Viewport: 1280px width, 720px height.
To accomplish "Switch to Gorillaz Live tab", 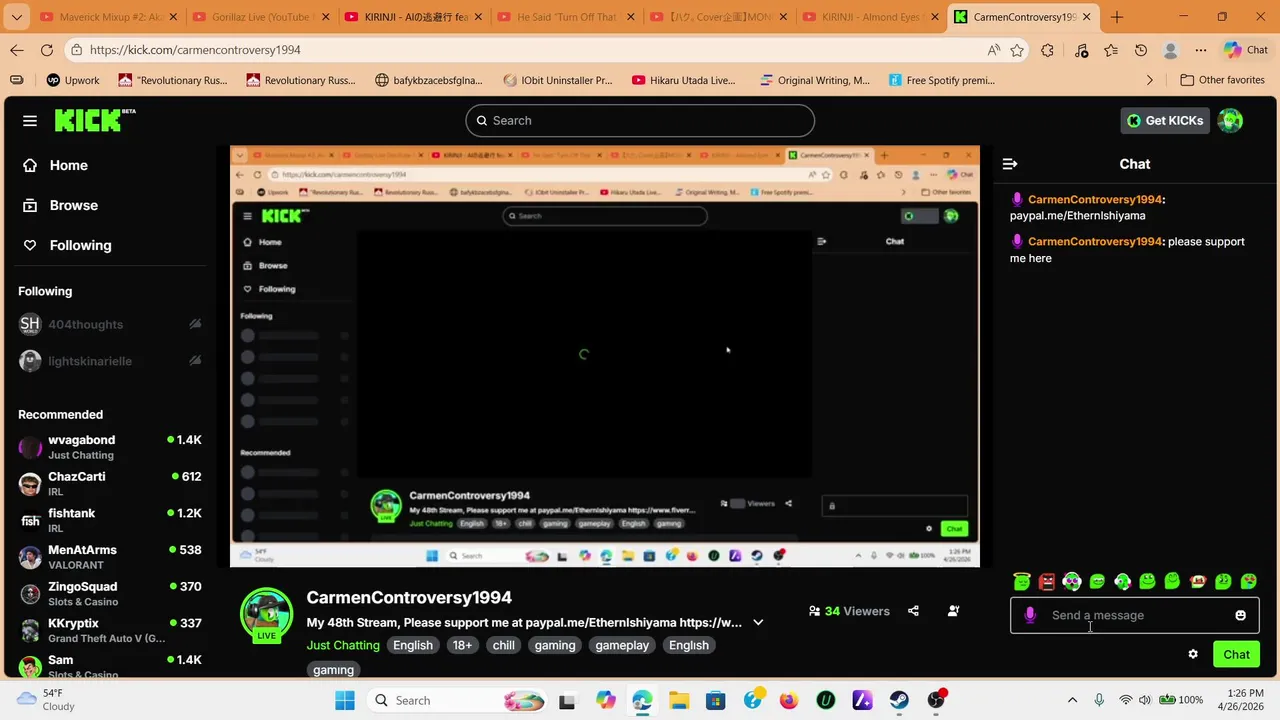I will click(x=260, y=17).
